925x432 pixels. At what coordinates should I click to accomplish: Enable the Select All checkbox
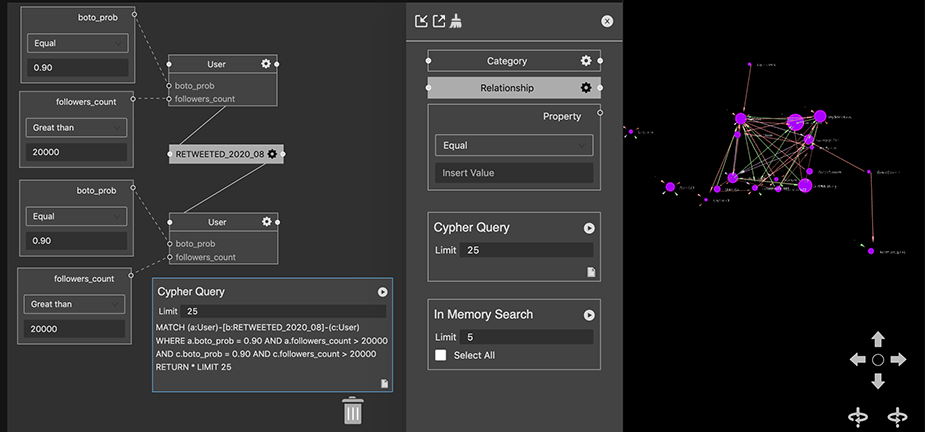click(x=441, y=355)
